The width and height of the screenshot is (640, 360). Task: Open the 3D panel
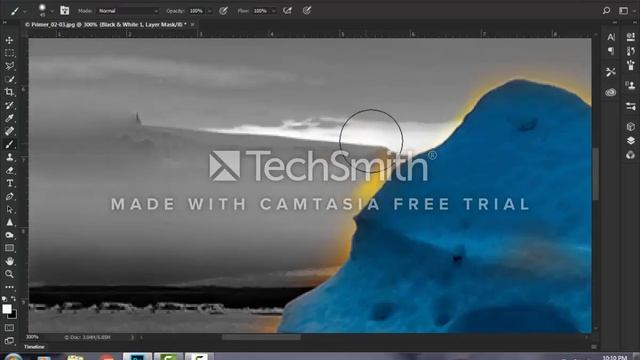coord(631,127)
